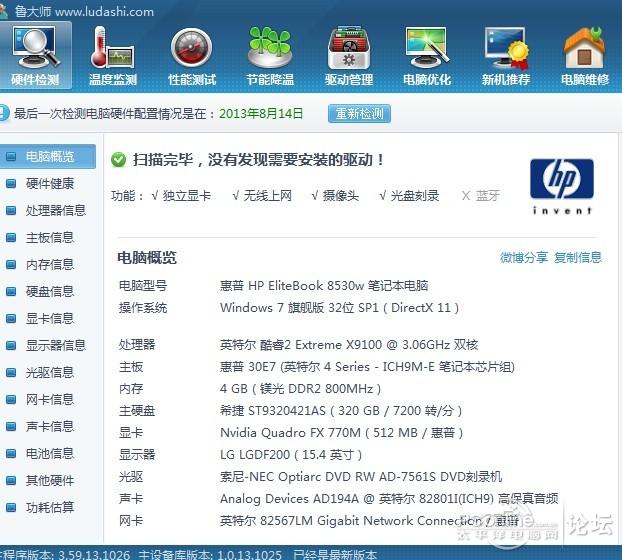The image size is (622, 560).
Task: Open 电池信息 in the sidebar
Action: click(50, 453)
